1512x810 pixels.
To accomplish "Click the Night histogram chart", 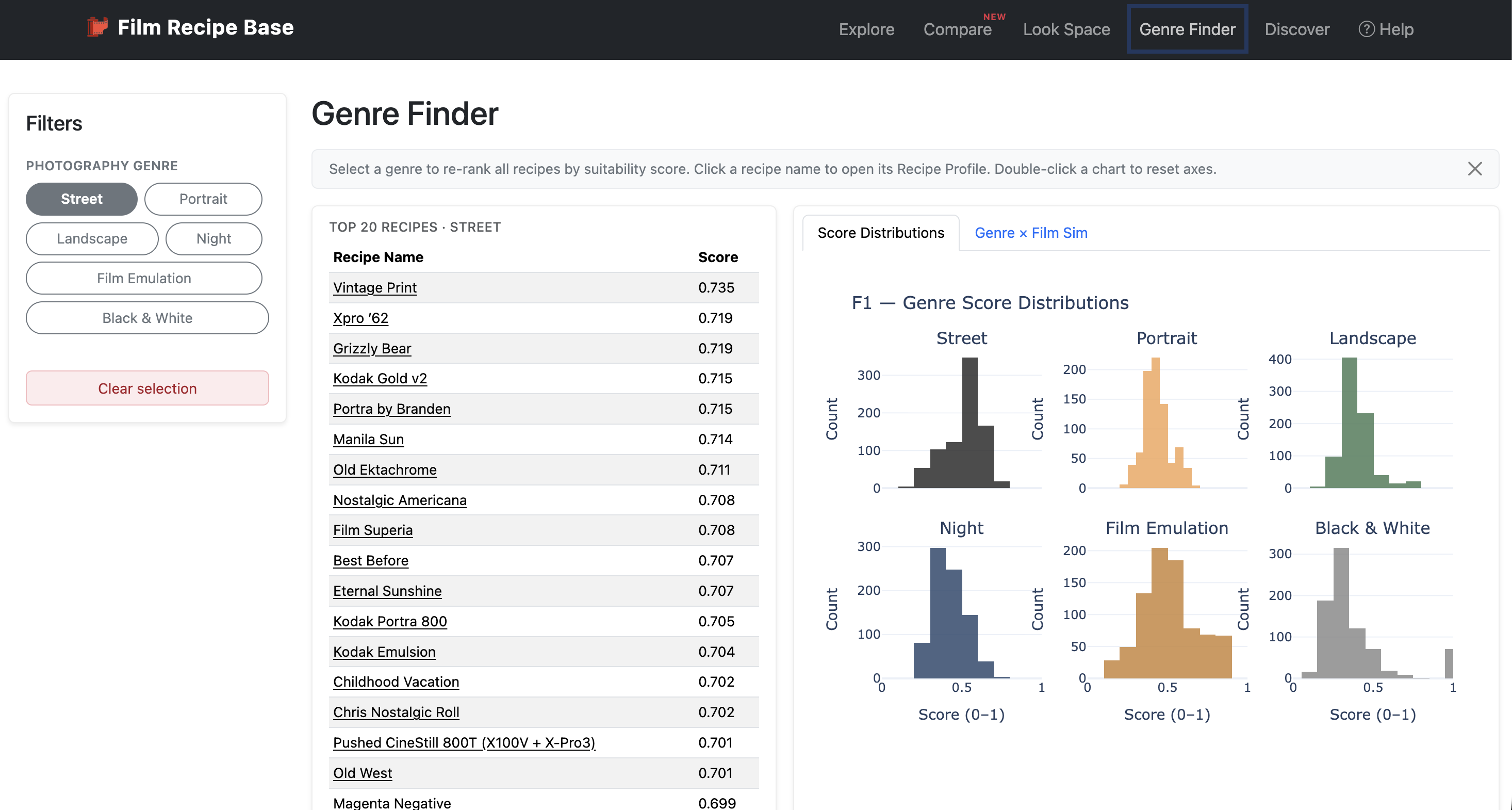I will 961,613.
